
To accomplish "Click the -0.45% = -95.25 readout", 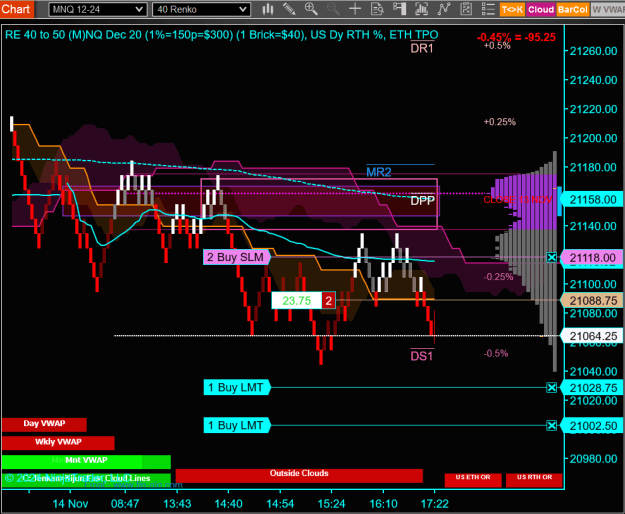I will (516, 37).
